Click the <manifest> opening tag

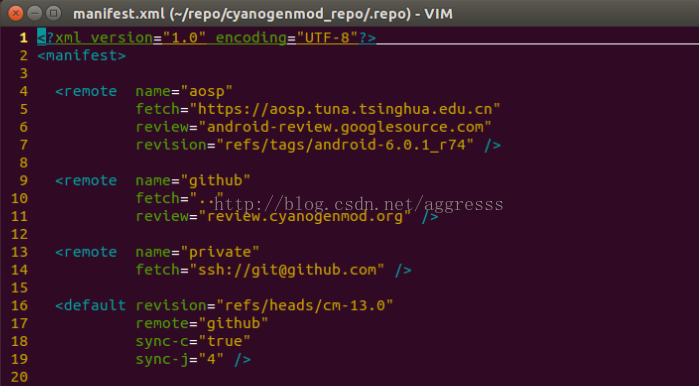tap(82, 56)
